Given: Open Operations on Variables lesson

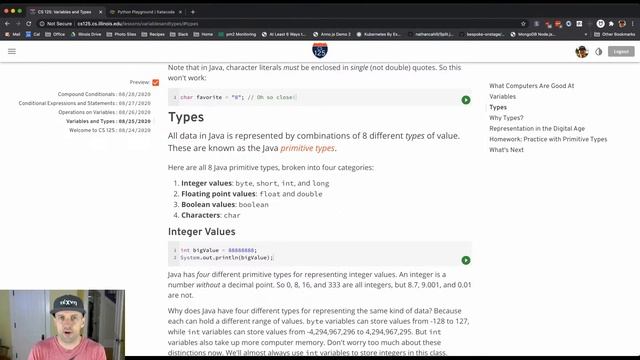Looking at the screenshot, I should 104,112.
